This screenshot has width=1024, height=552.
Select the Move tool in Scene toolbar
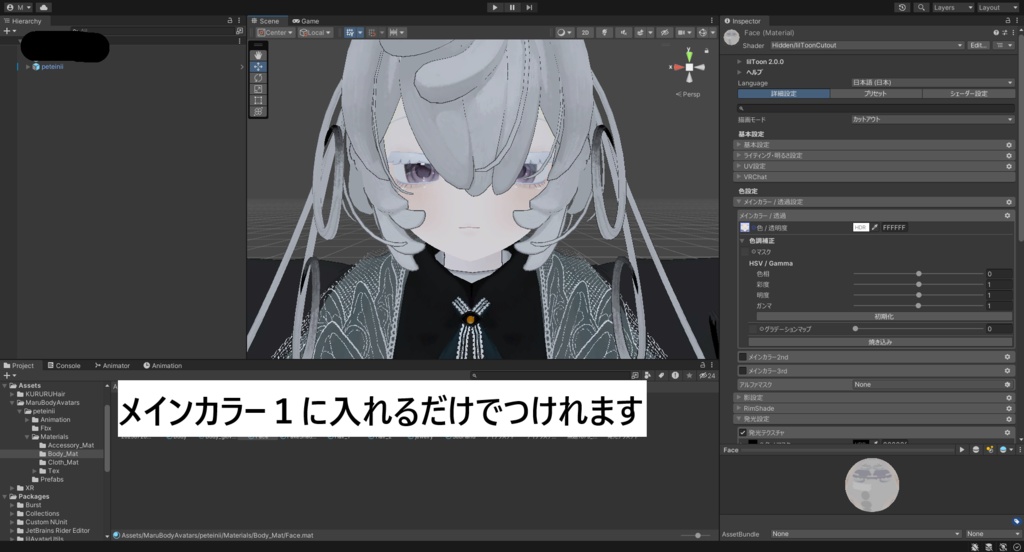259,67
